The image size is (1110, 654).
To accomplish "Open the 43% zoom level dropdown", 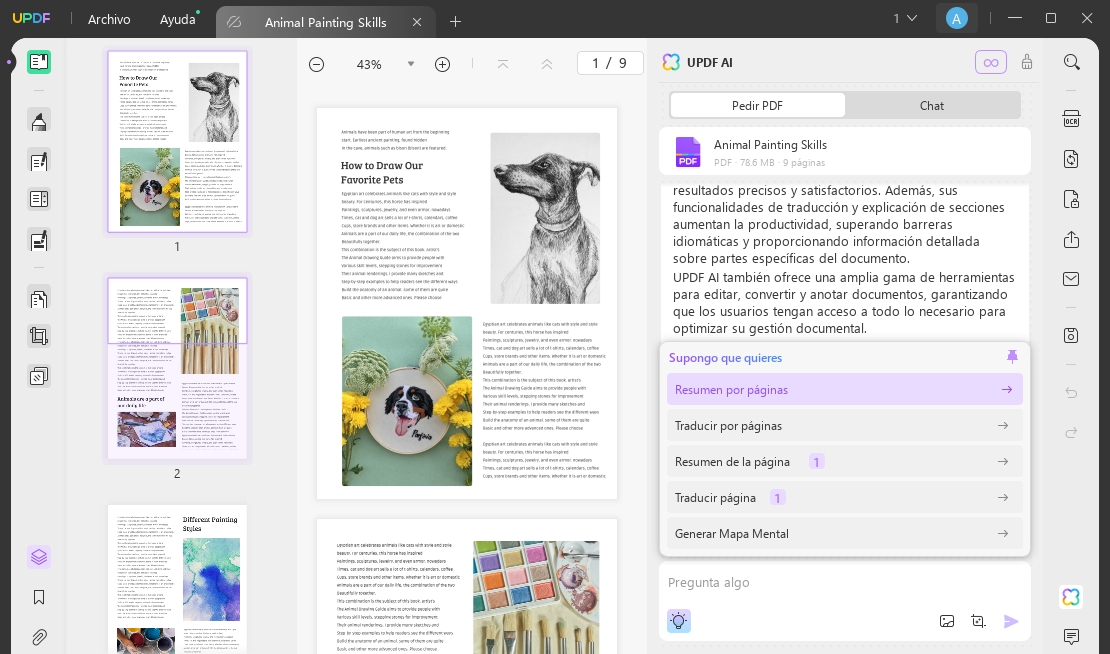I will pos(411,64).
